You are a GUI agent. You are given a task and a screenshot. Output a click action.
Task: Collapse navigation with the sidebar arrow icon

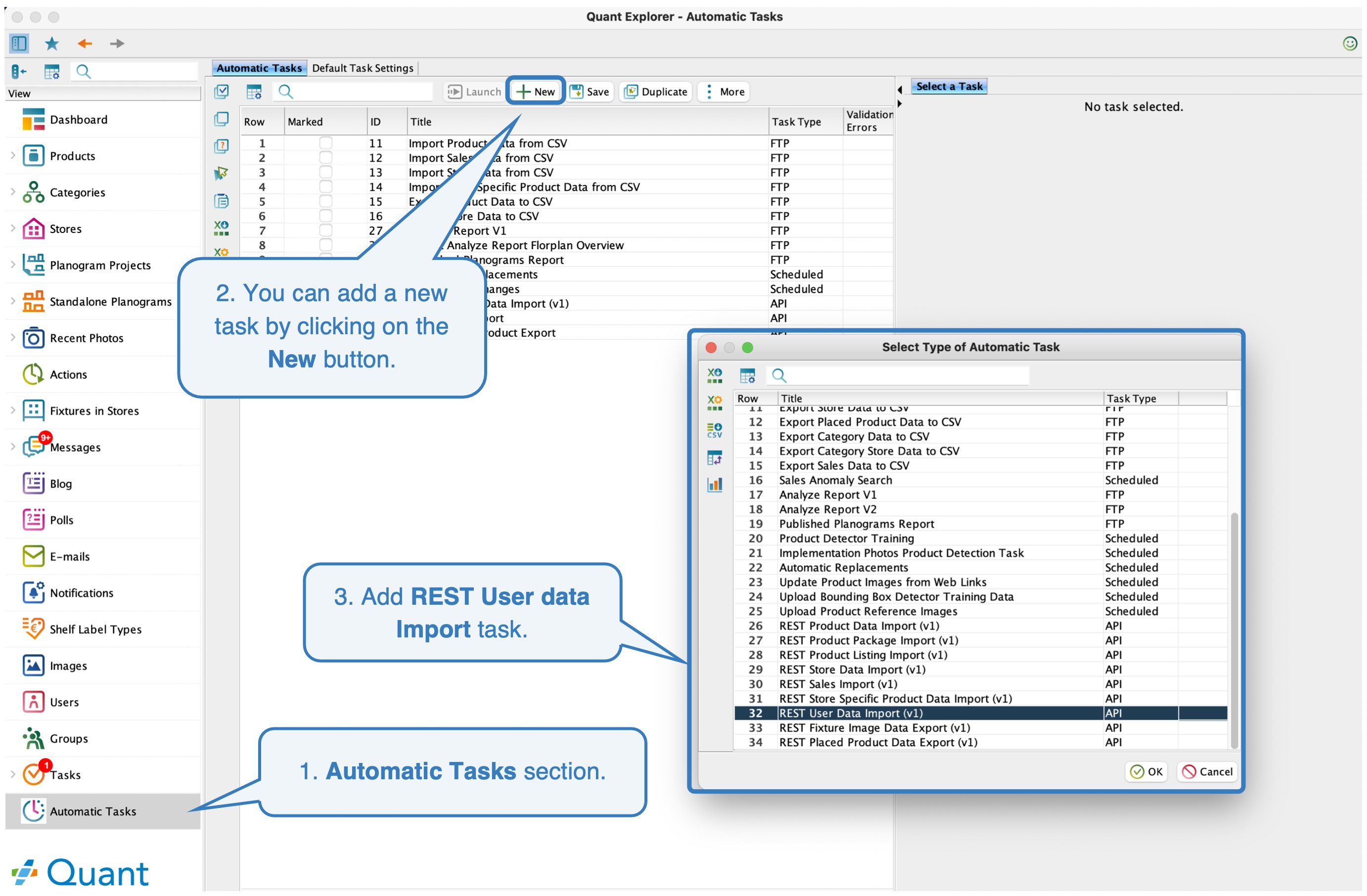(x=19, y=71)
